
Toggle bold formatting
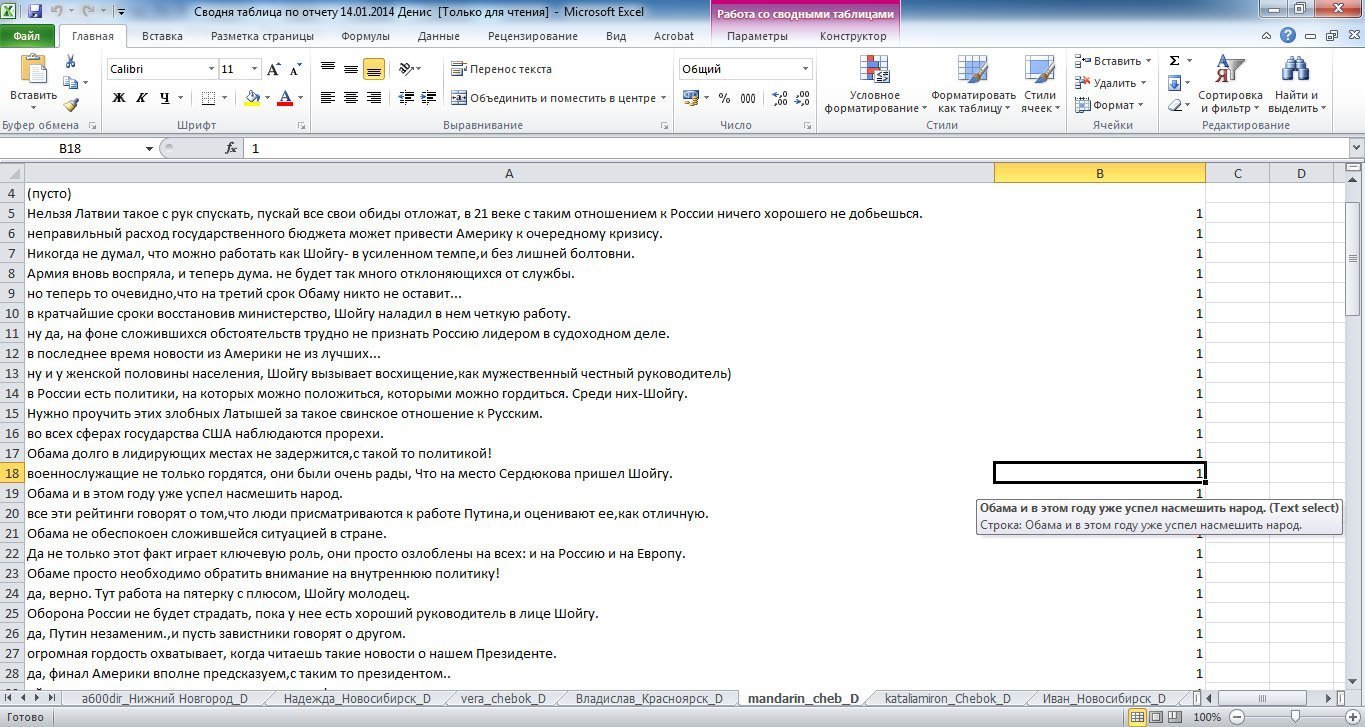point(119,98)
